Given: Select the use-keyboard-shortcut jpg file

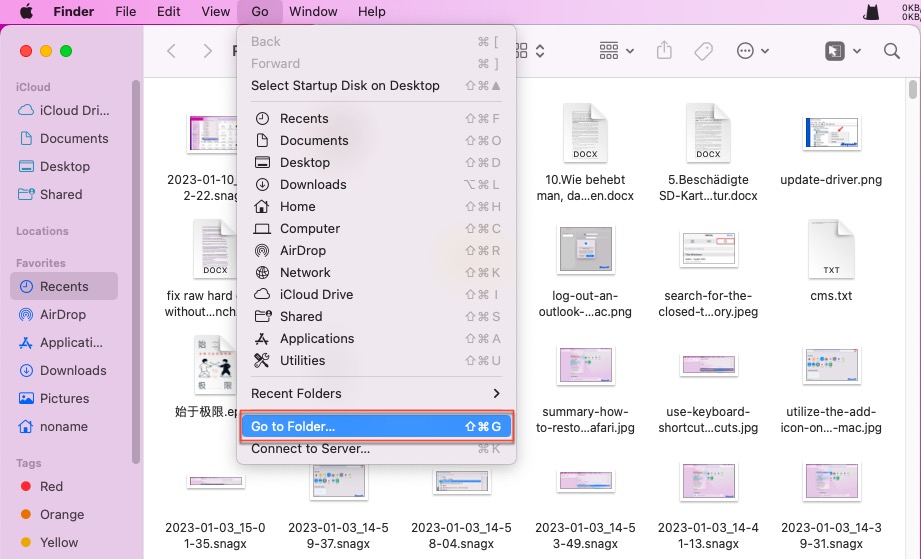Looking at the screenshot, I should pyautogui.click(x=708, y=365).
